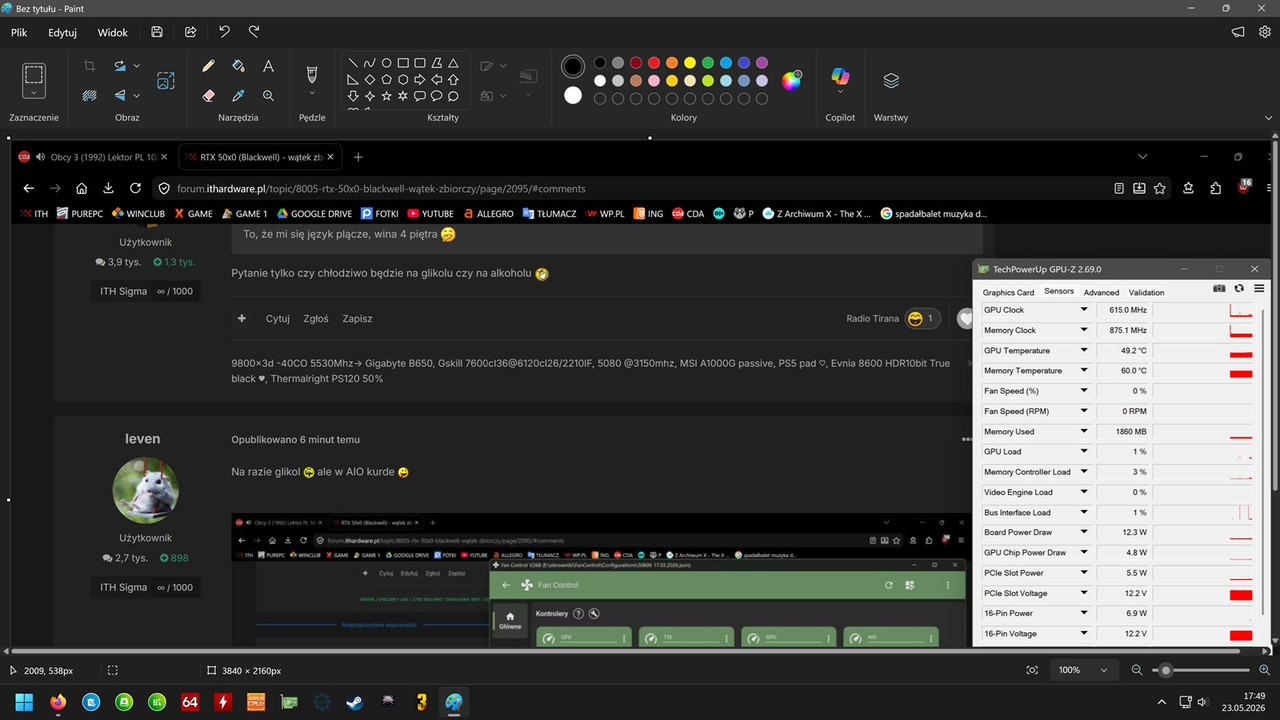Select the Magnifier tool
Screen dimensions: 1280x720
tap(268, 96)
